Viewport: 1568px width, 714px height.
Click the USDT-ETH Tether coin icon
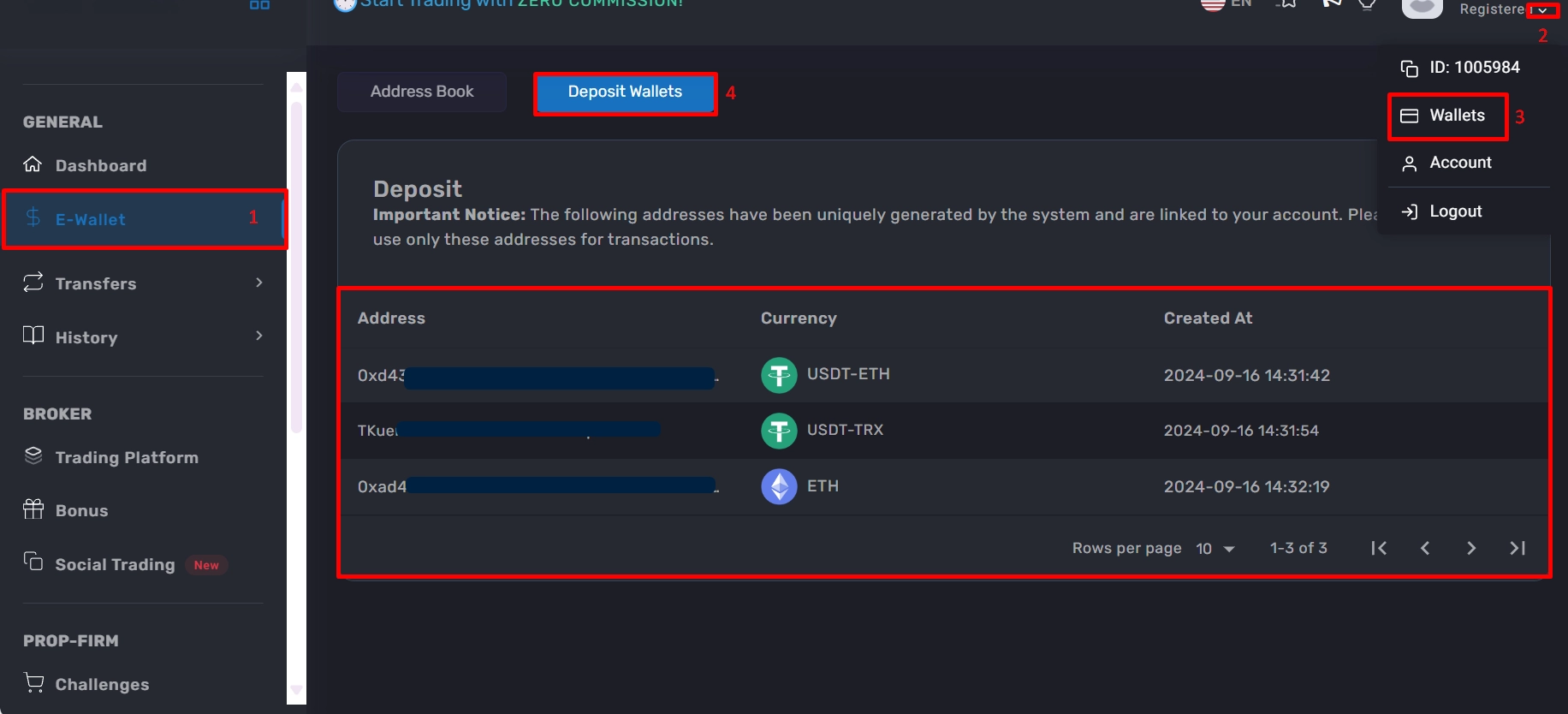click(779, 375)
